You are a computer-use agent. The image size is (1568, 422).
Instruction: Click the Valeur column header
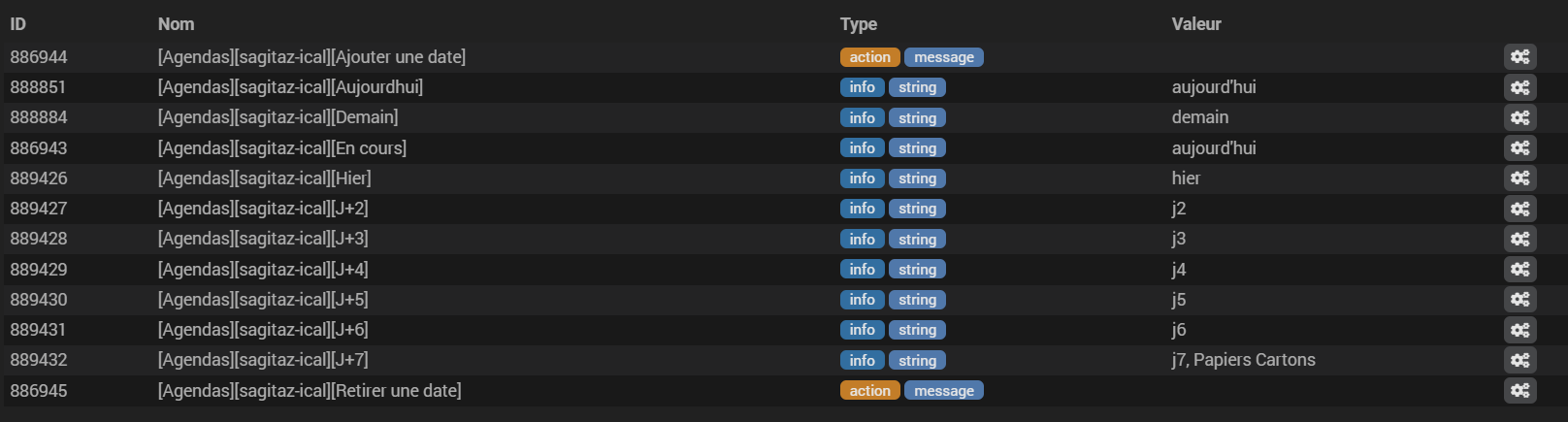click(1196, 24)
